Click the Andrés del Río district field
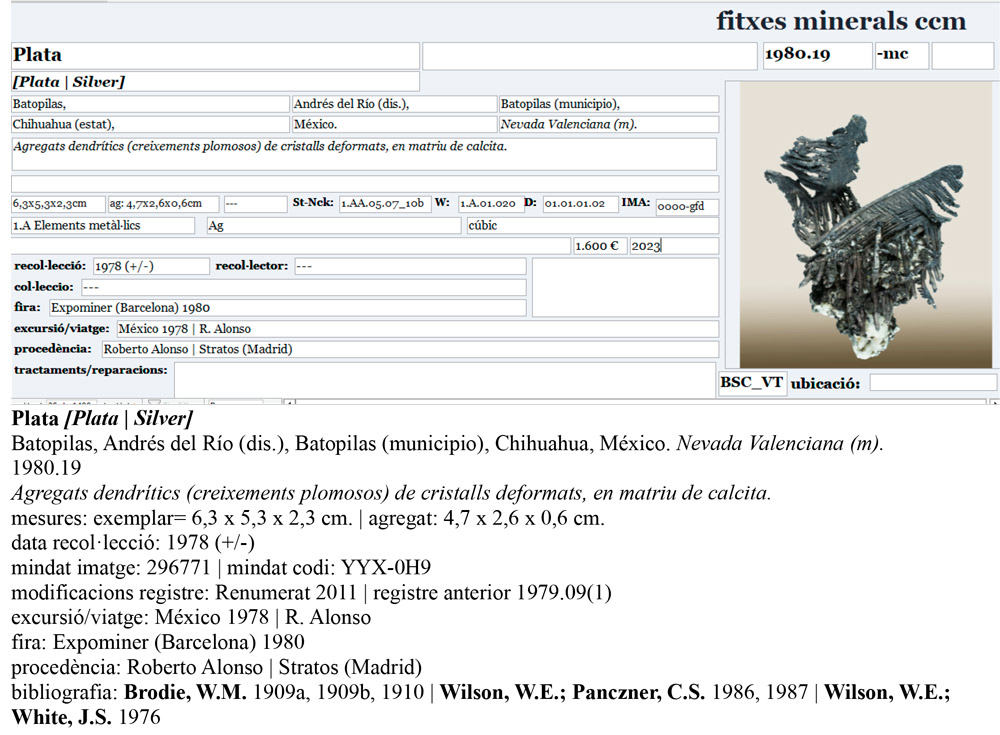 pyautogui.click(x=393, y=103)
